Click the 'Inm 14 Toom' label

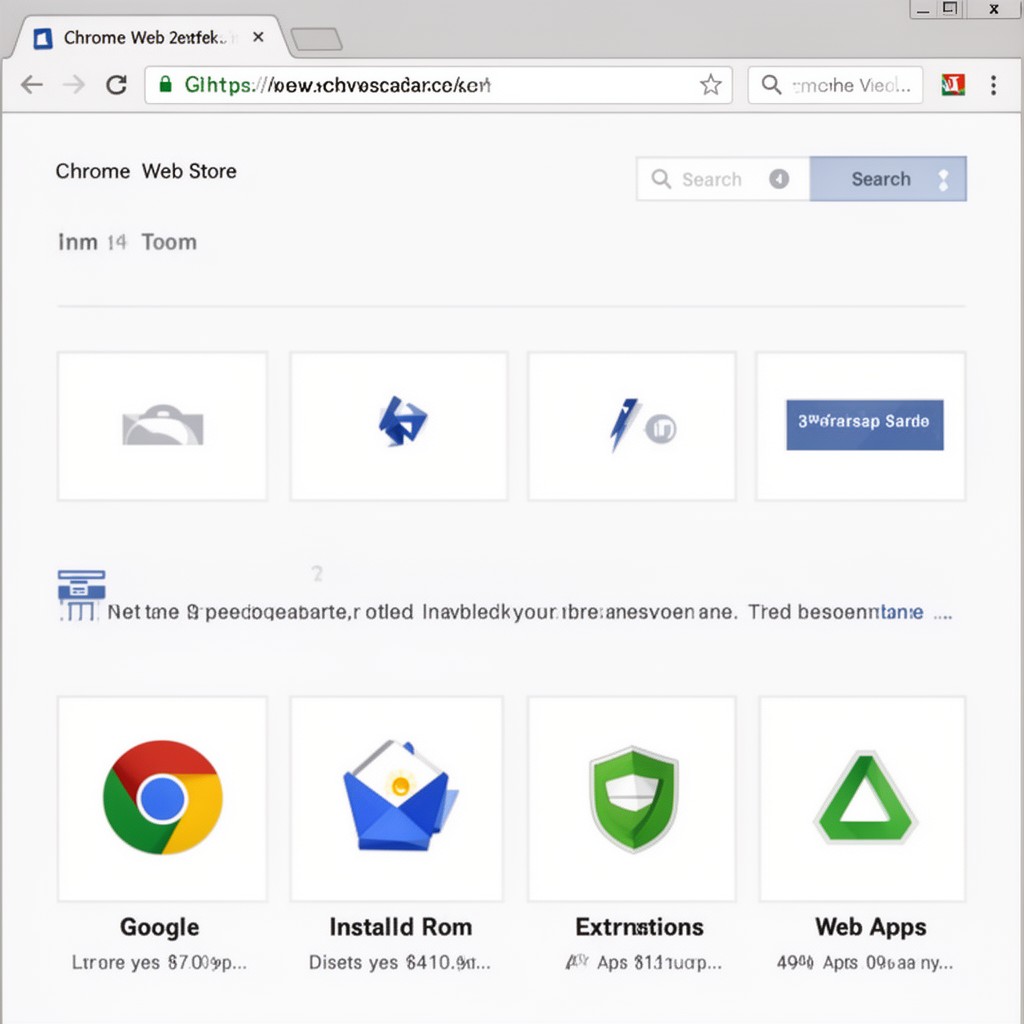pos(127,242)
